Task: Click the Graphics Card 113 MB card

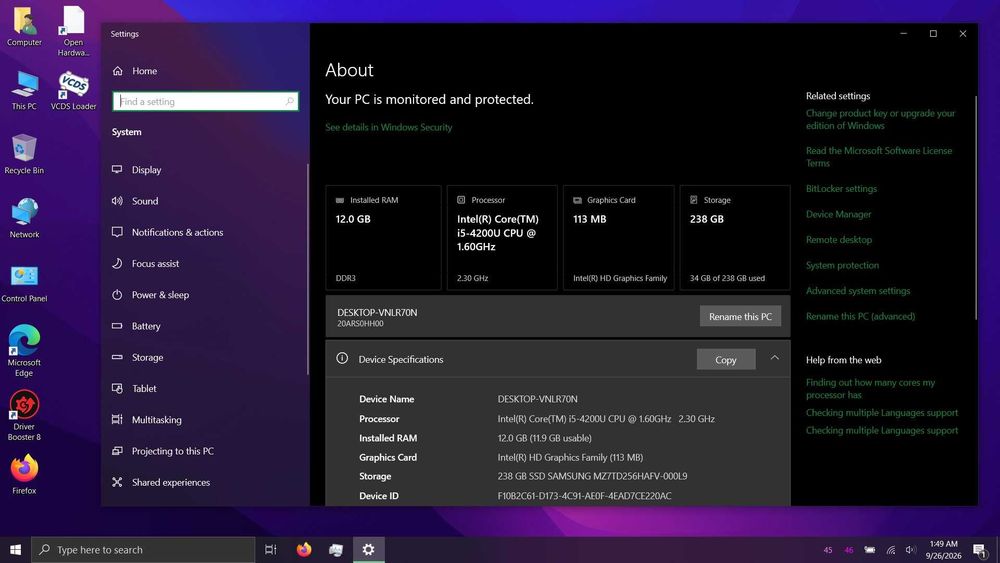Action: pyautogui.click(x=619, y=238)
